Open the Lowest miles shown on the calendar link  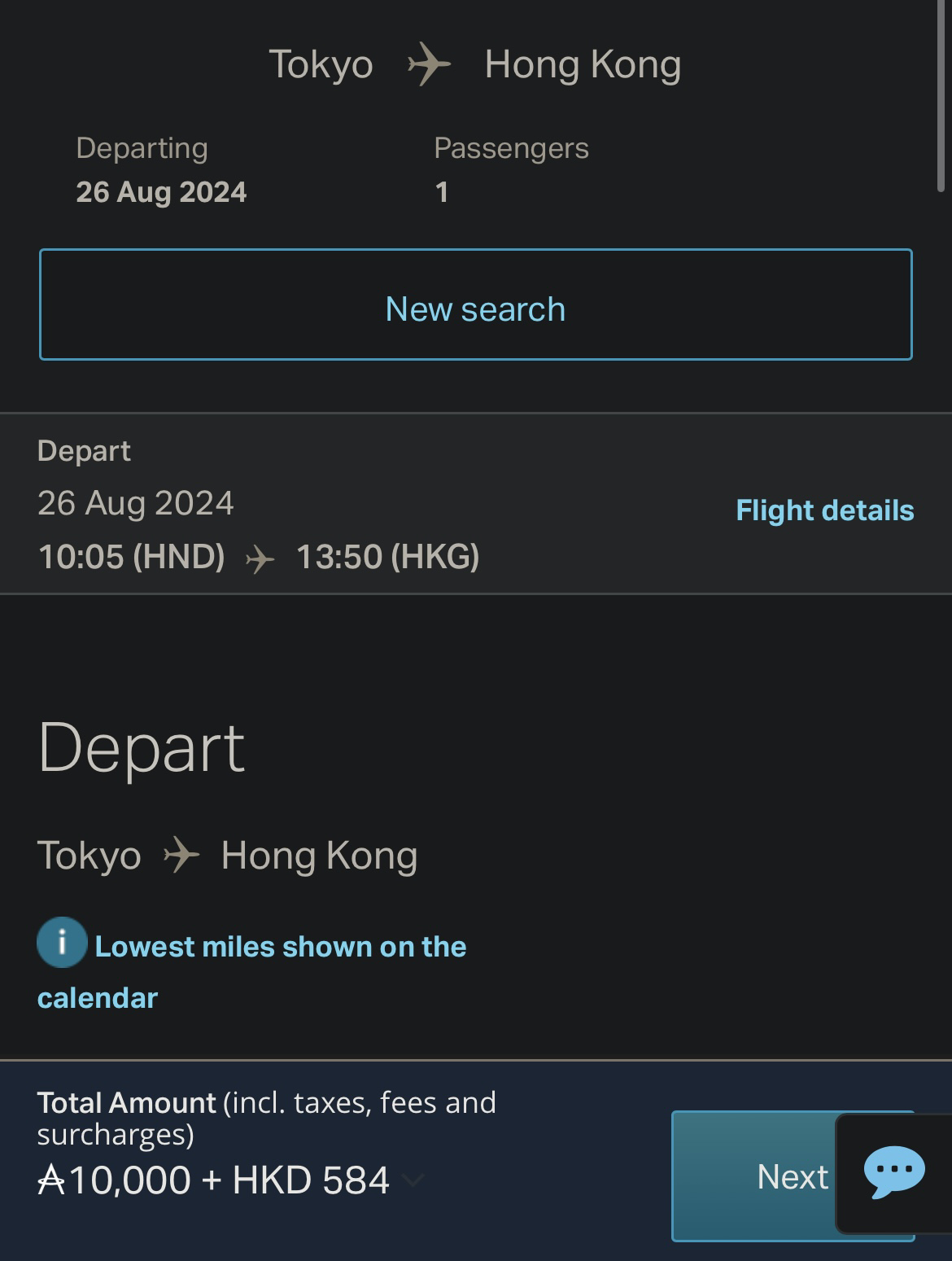pyautogui.click(x=252, y=972)
